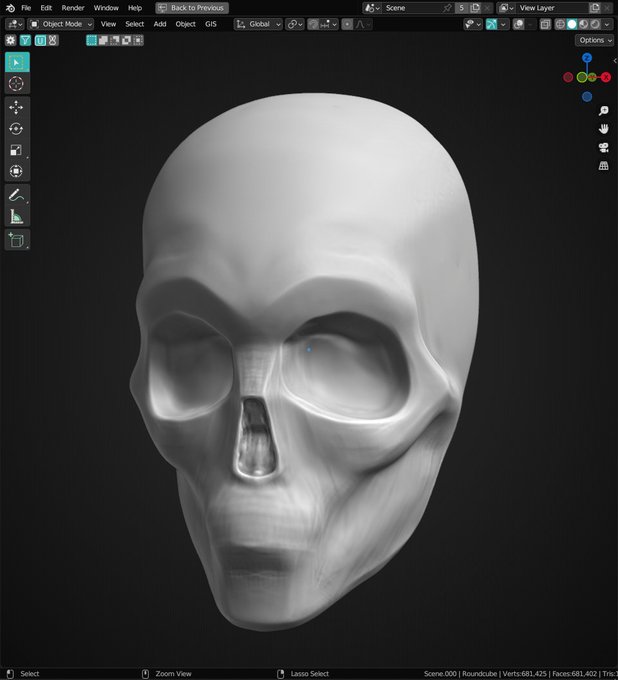
Task: Open the Help menu
Action: pyautogui.click(x=135, y=8)
